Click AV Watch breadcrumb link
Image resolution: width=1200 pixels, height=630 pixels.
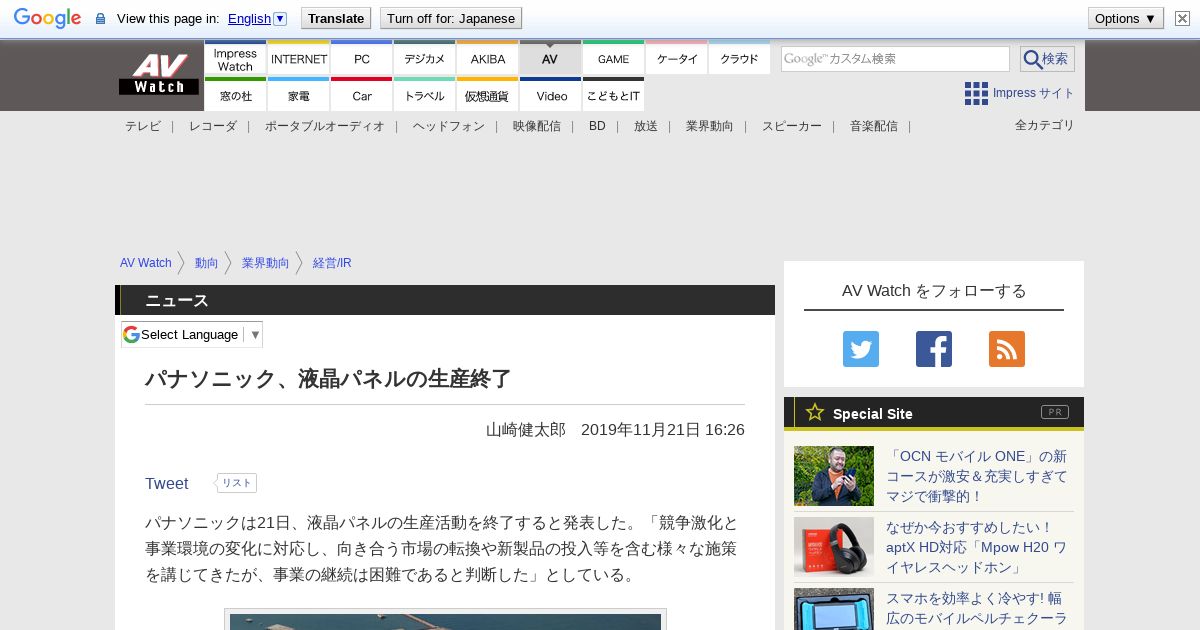tap(146, 263)
